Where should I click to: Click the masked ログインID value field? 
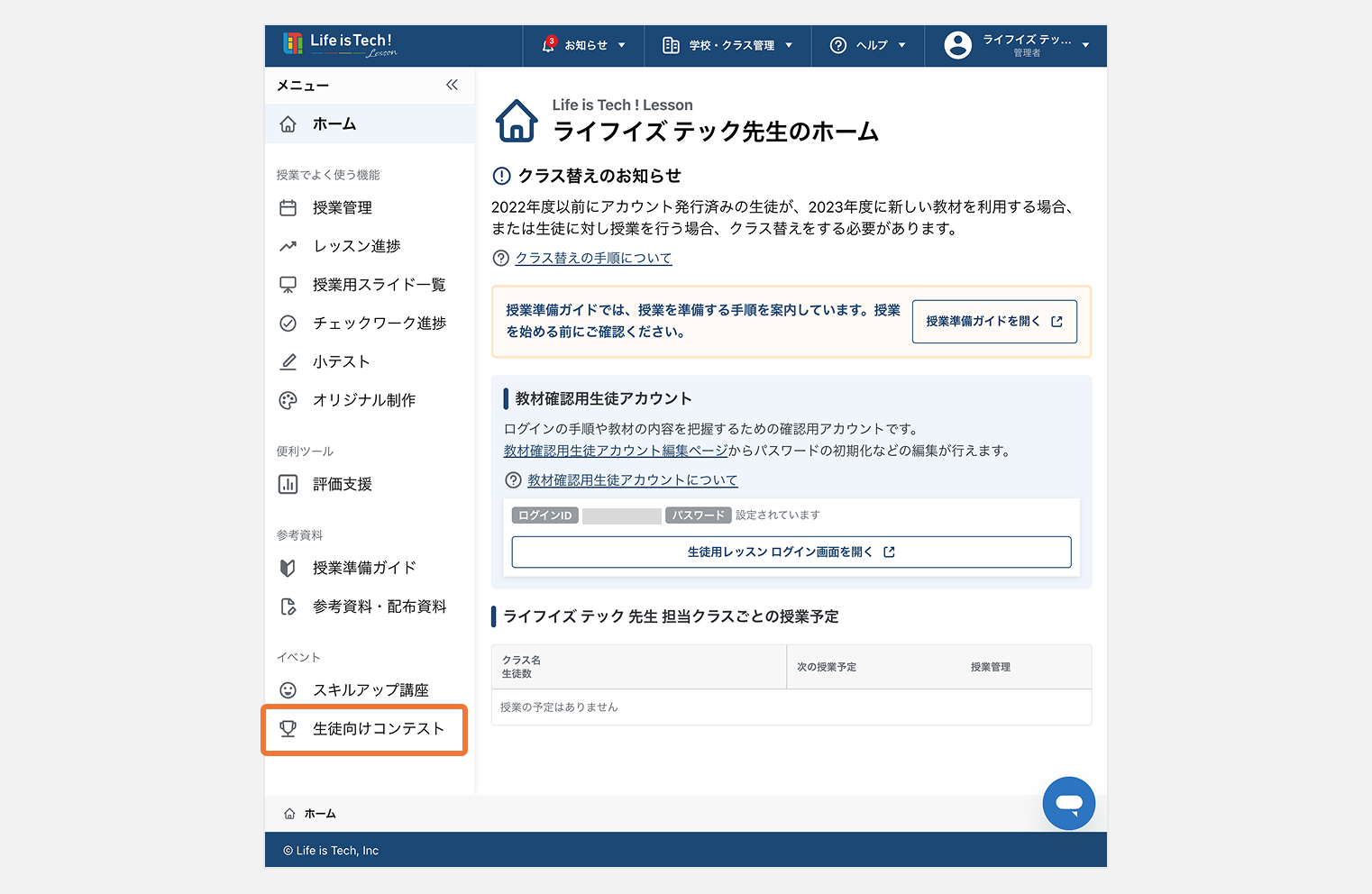coord(622,516)
